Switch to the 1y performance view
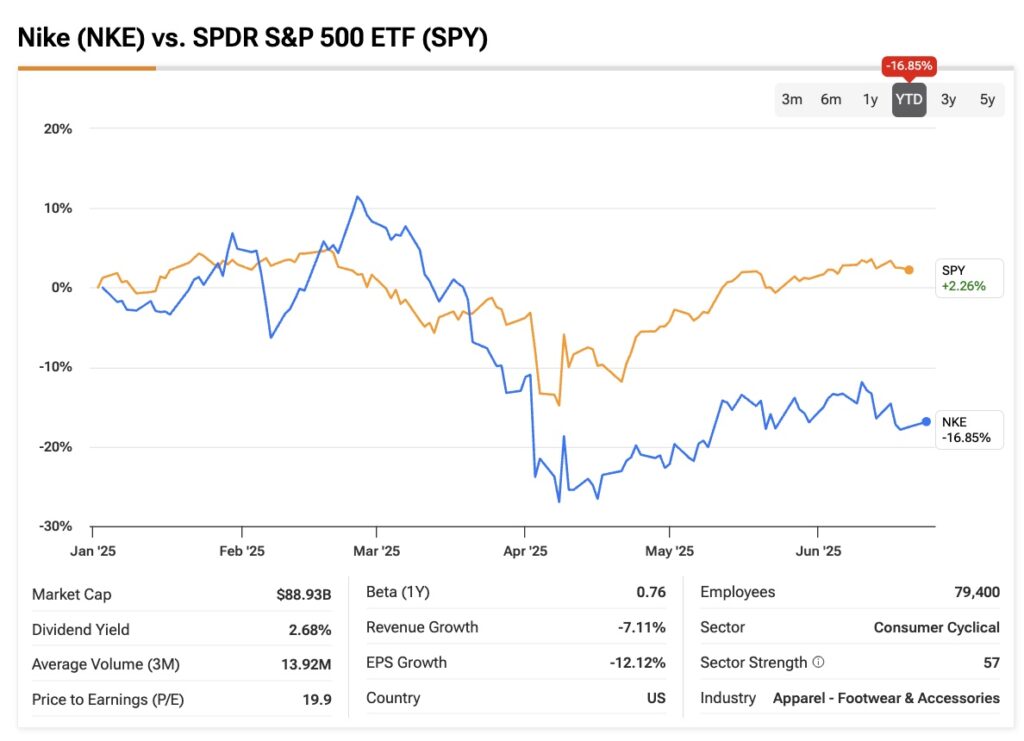 coord(870,99)
